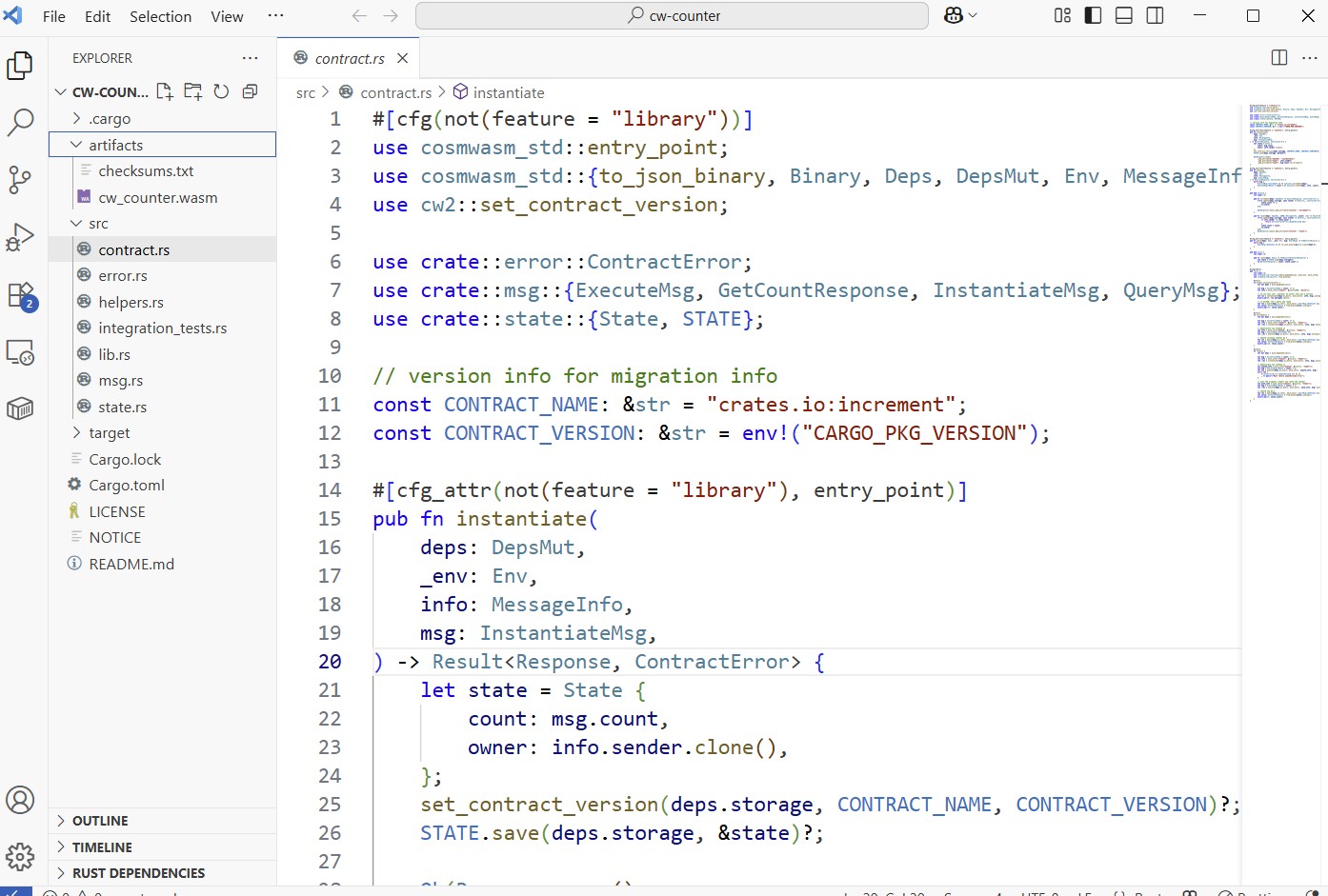Open the Extensions view with badge
Viewport: 1328px width, 896px height.
(20, 295)
